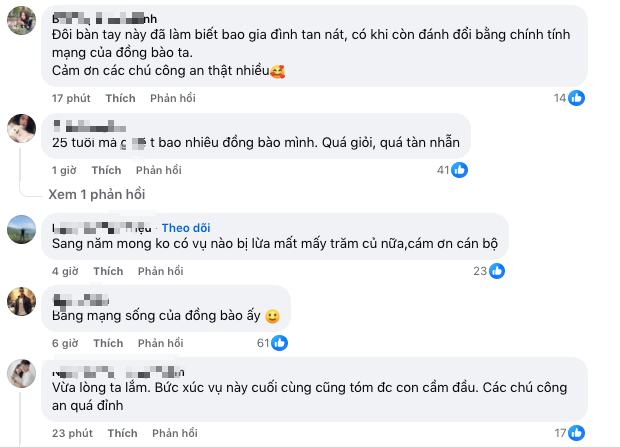Click Phản hồi under the 4 giờ comment
The image size is (620, 447).
pyautogui.click(x=160, y=271)
